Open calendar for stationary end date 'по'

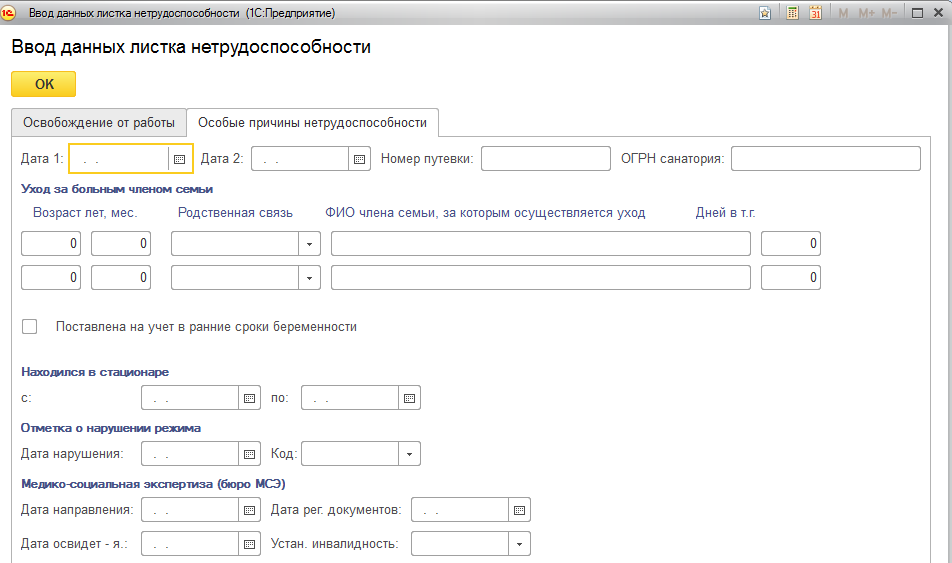coord(410,398)
